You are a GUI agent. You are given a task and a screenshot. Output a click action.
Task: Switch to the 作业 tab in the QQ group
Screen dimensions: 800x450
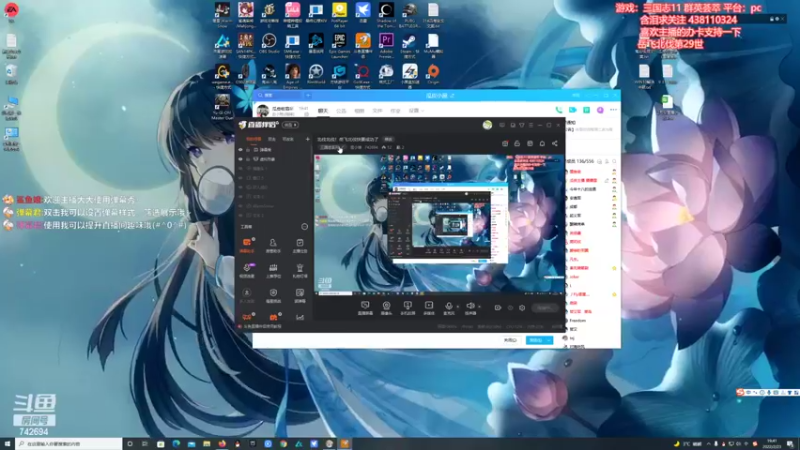tap(395, 110)
